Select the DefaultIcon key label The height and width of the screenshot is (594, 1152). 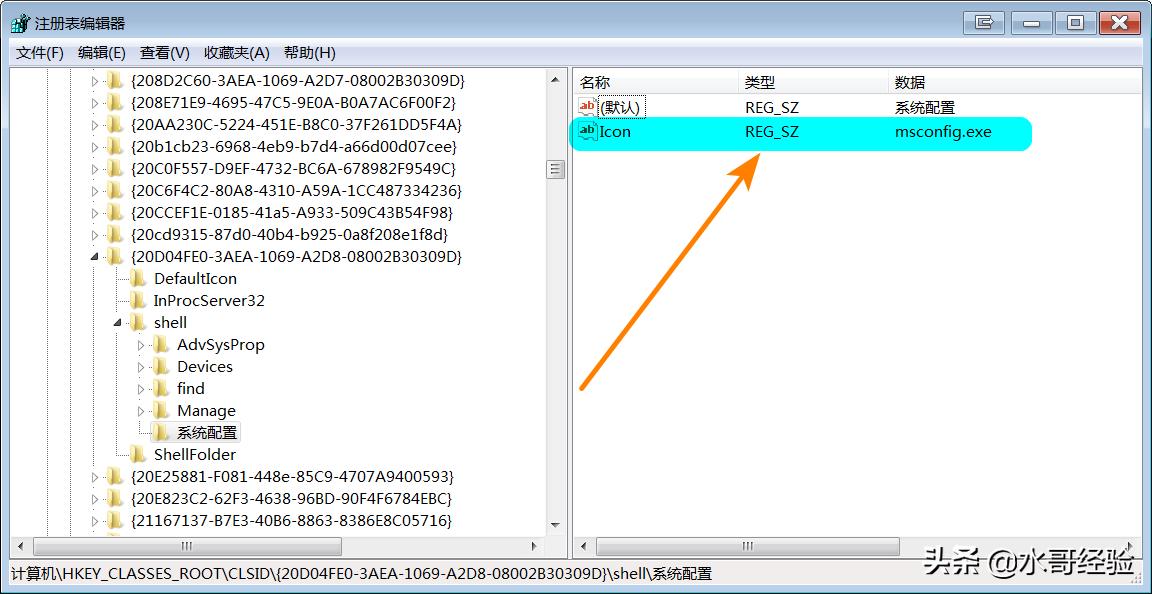195,279
